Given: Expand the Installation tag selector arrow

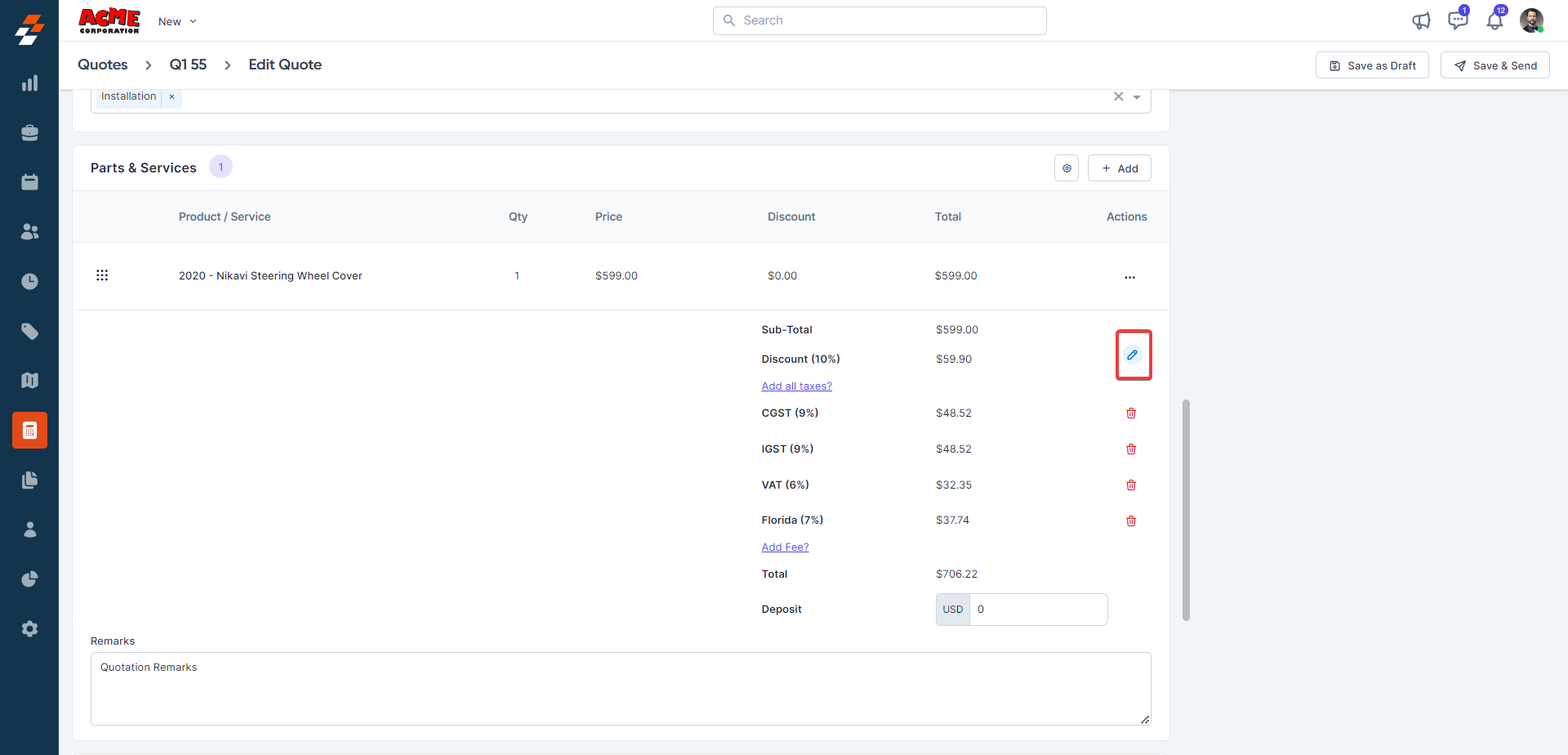Looking at the screenshot, I should coord(1137,97).
